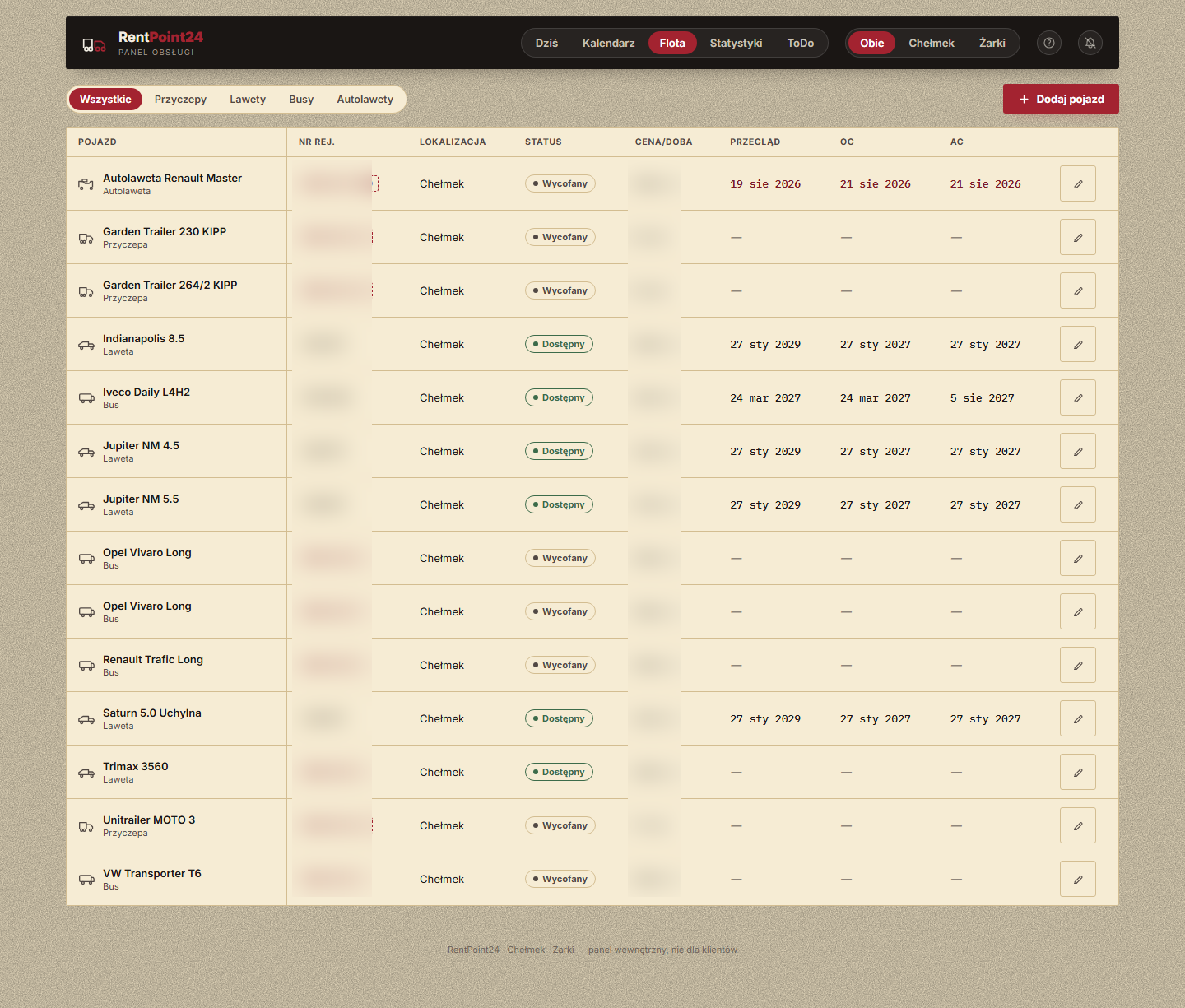Click the AC date 5 sie 2027
The width and height of the screenshot is (1185, 1008).
click(x=982, y=397)
